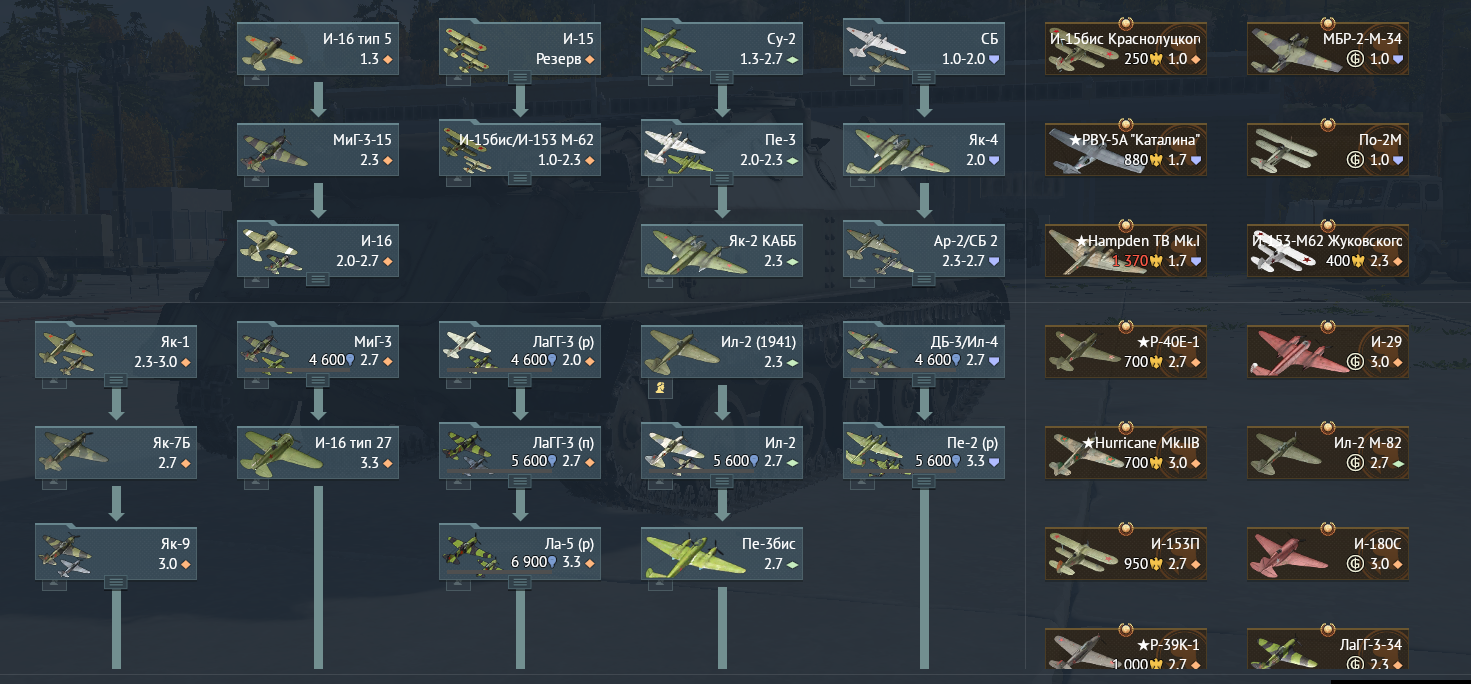Select the Пе-3бис heavy fighter
1471x684 pixels.
tap(721, 553)
